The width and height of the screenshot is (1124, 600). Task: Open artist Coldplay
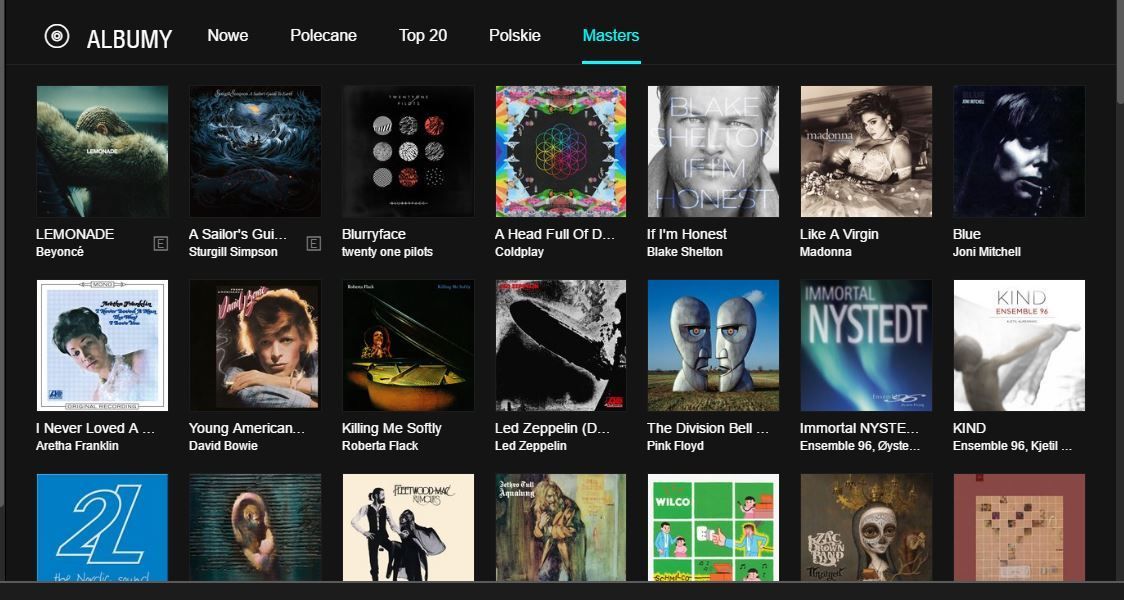519,252
